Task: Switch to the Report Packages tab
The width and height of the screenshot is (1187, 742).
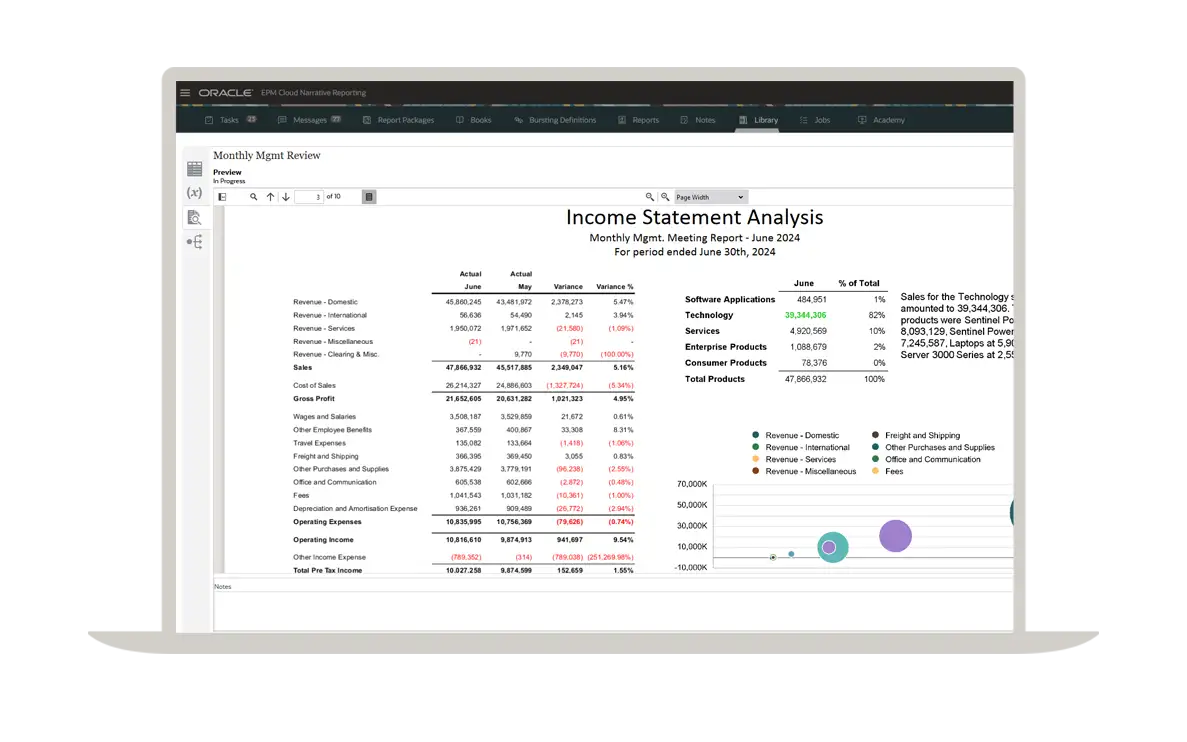Action: (x=398, y=120)
